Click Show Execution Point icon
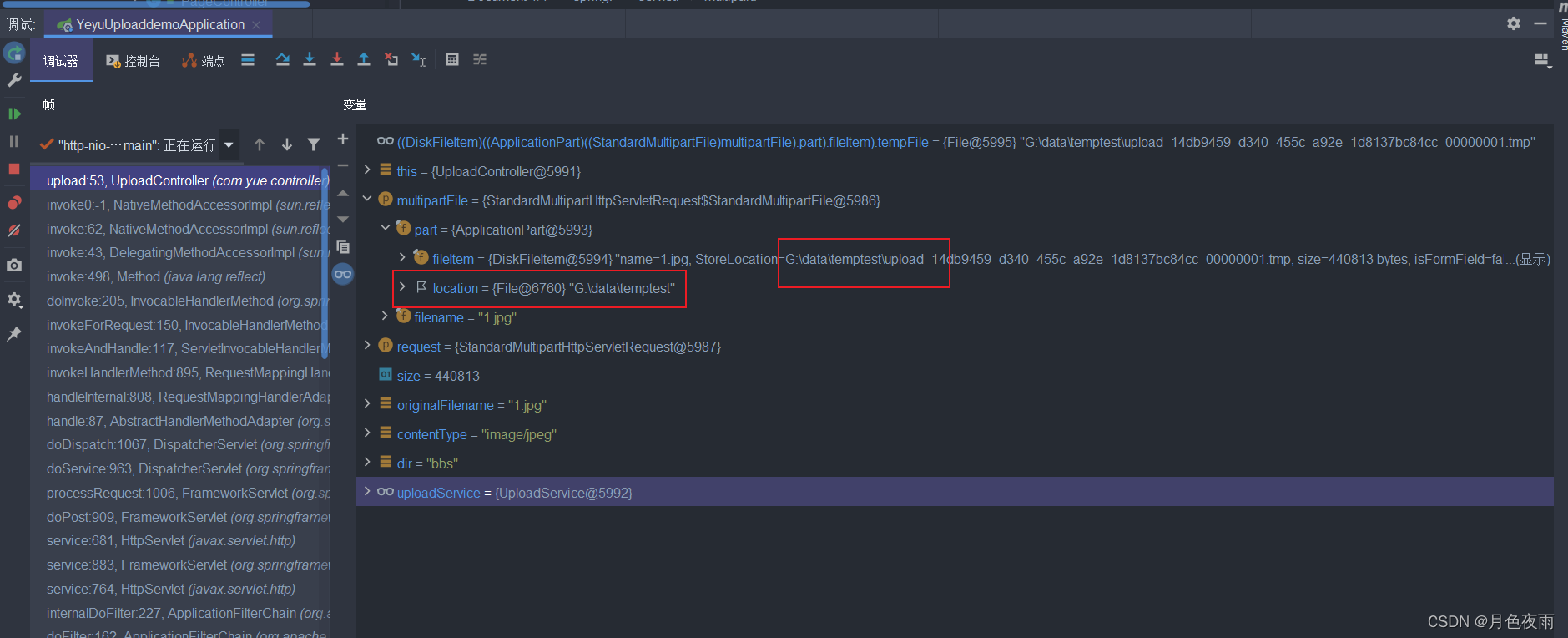The width and height of the screenshot is (1568, 638). tap(248, 60)
